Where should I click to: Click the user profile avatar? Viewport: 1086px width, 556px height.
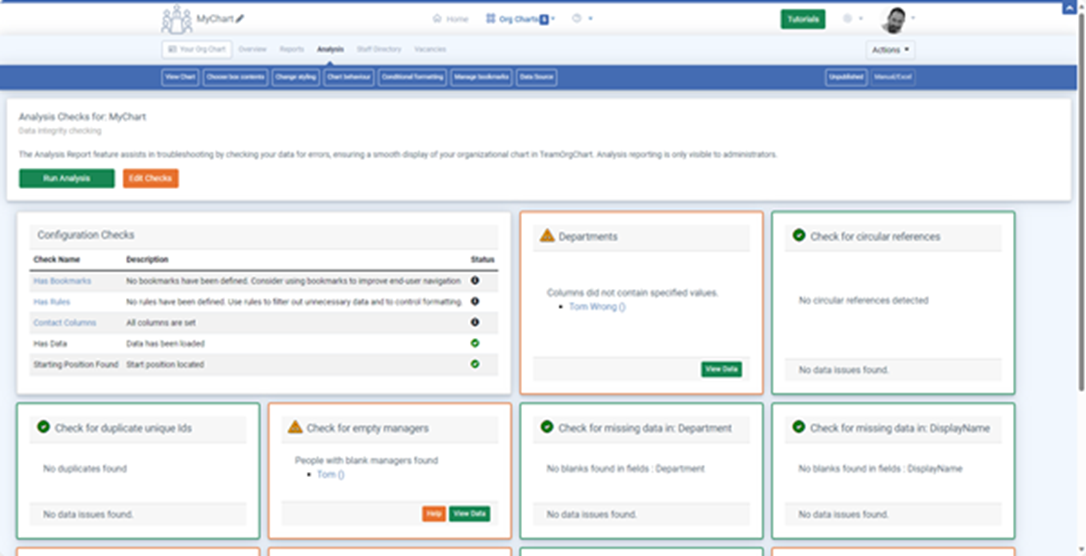click(x=894, y=19)
